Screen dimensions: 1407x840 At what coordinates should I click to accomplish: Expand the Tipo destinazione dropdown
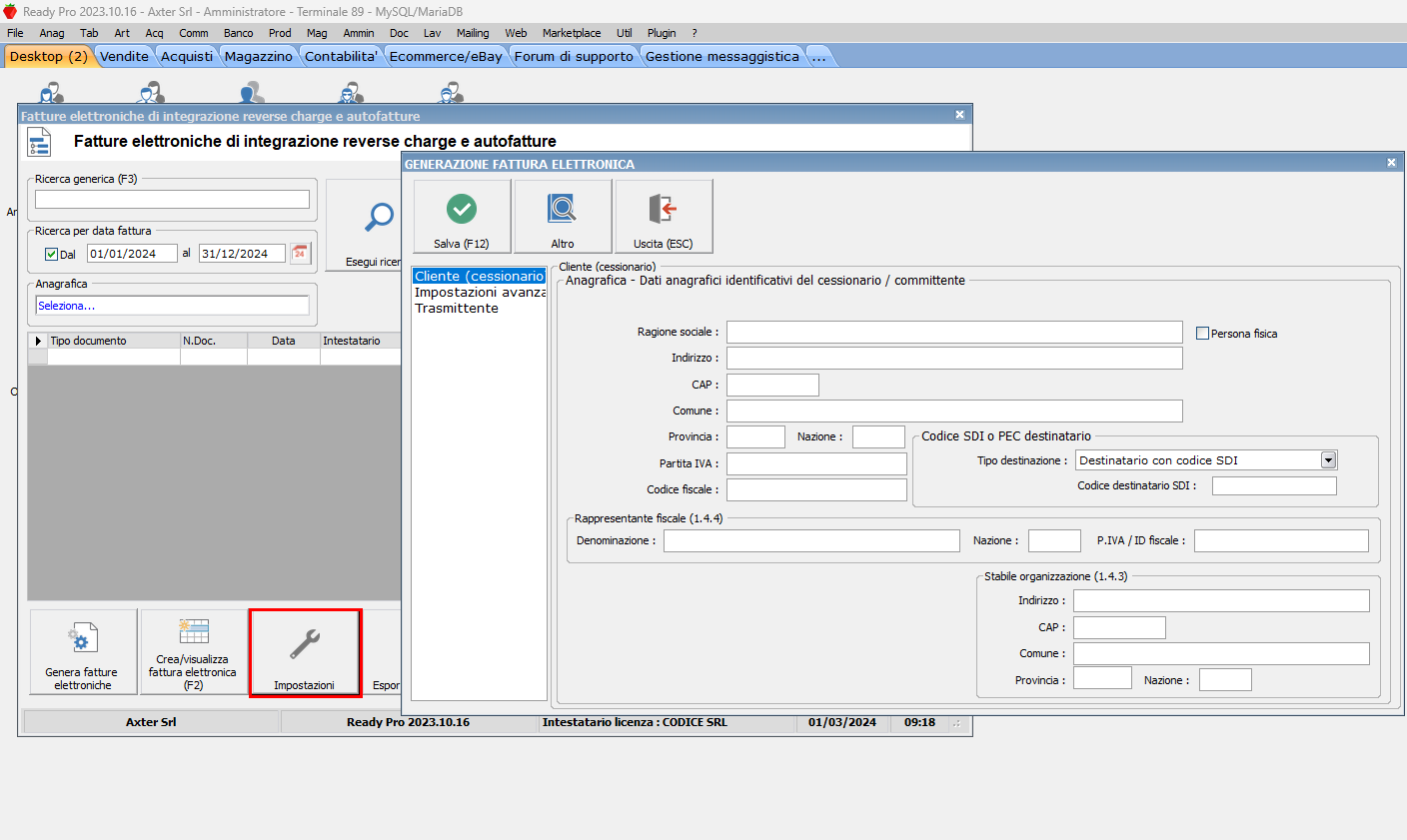[1328, 460]
